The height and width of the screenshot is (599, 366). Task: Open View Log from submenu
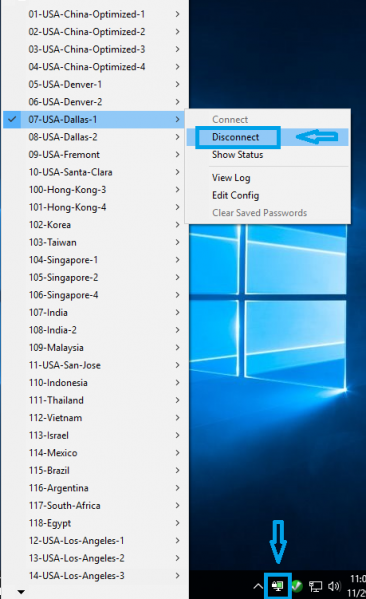pos(231,178)
